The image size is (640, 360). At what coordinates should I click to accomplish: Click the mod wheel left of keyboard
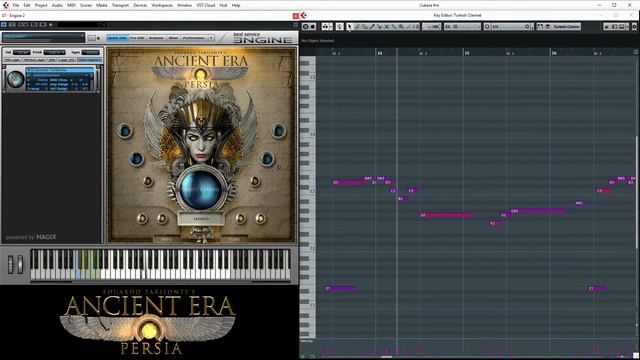20,264
